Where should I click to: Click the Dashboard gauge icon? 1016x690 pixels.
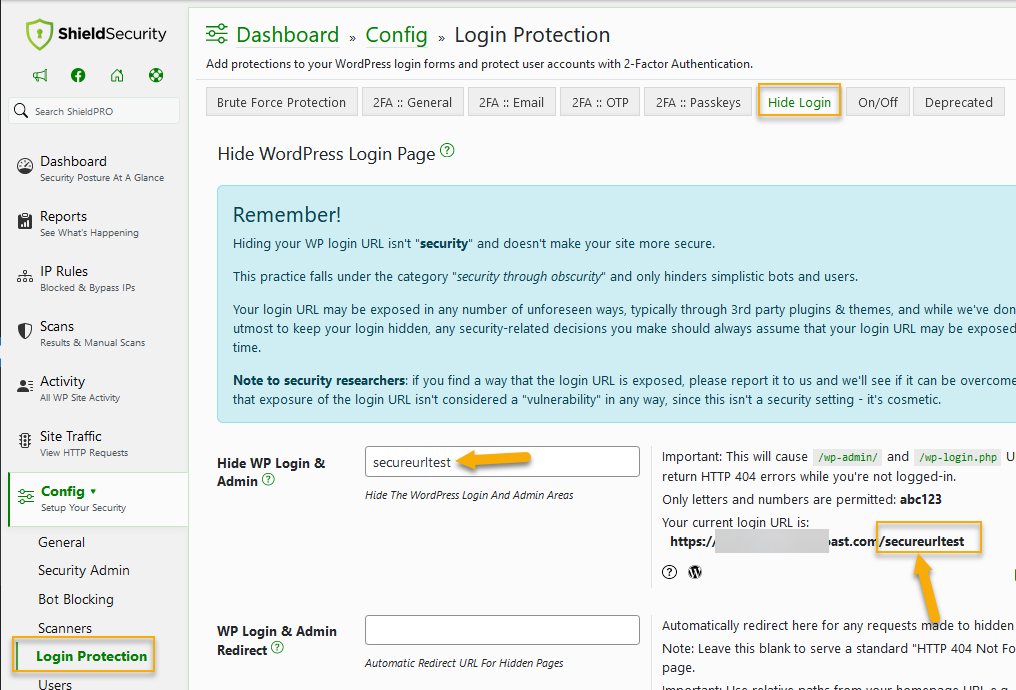[25, 167]
